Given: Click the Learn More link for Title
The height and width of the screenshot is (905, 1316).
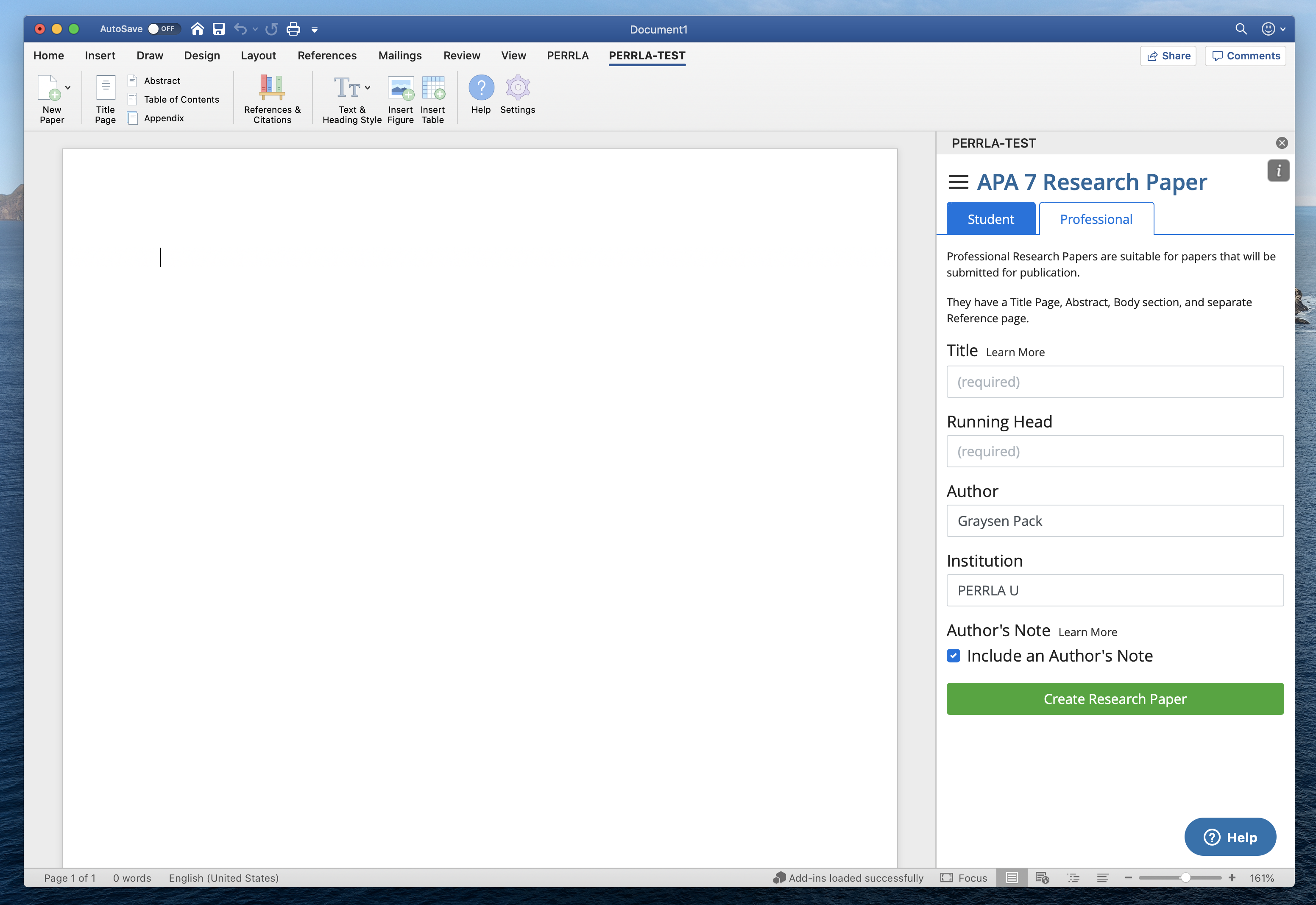Looking at the screenshot, I should point(1014,352).
